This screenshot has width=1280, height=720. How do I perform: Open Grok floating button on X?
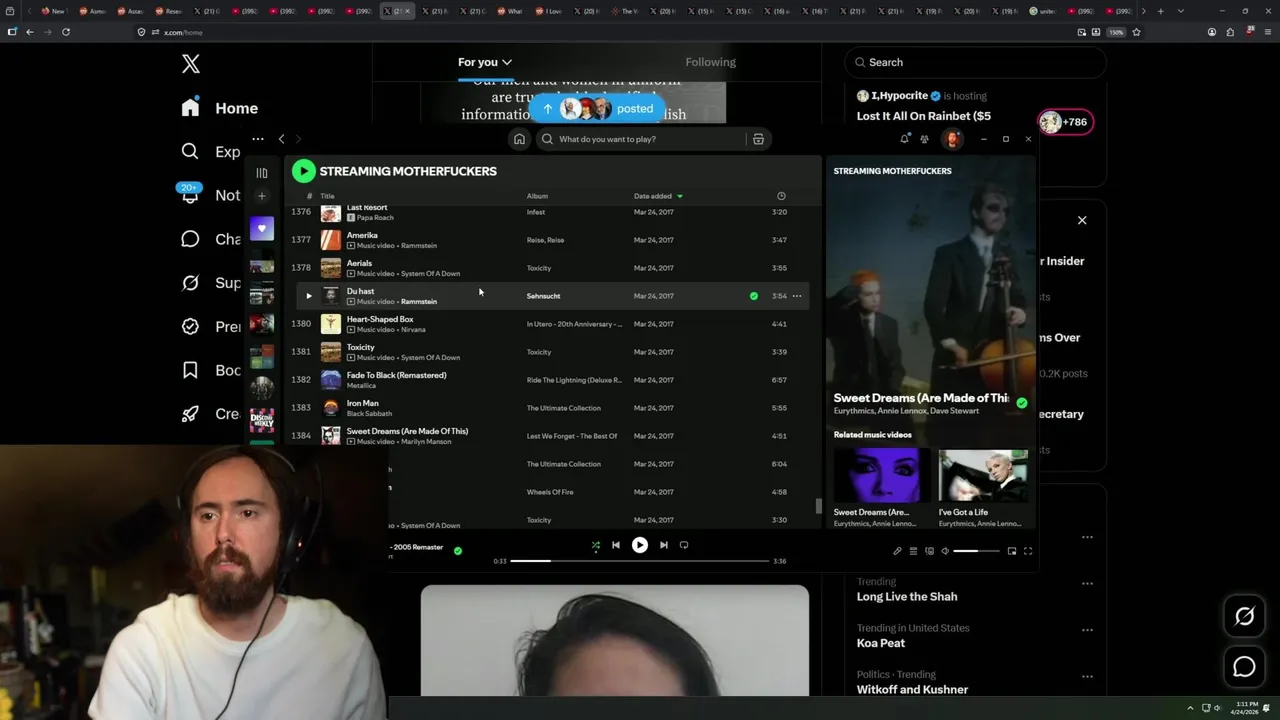point(1244,617)
